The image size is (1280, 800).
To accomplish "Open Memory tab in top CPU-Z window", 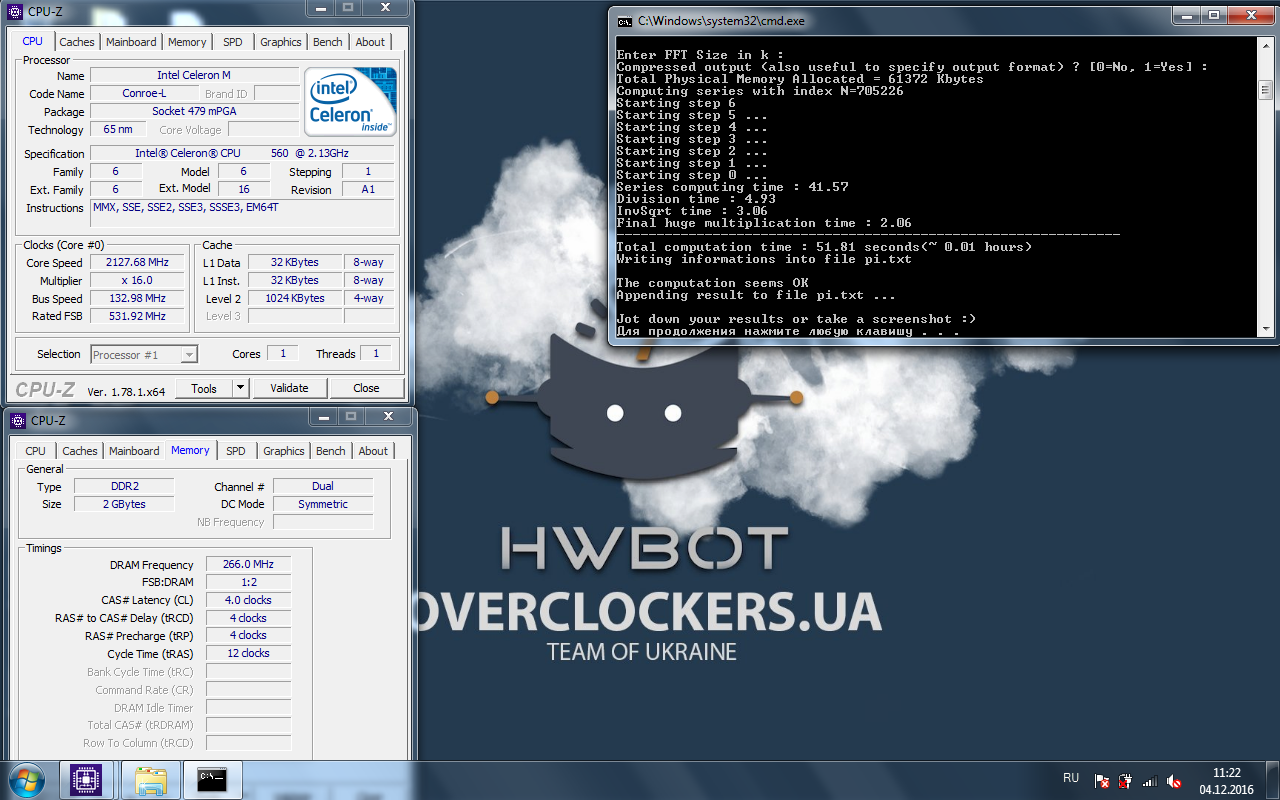I will pos(187,42).
